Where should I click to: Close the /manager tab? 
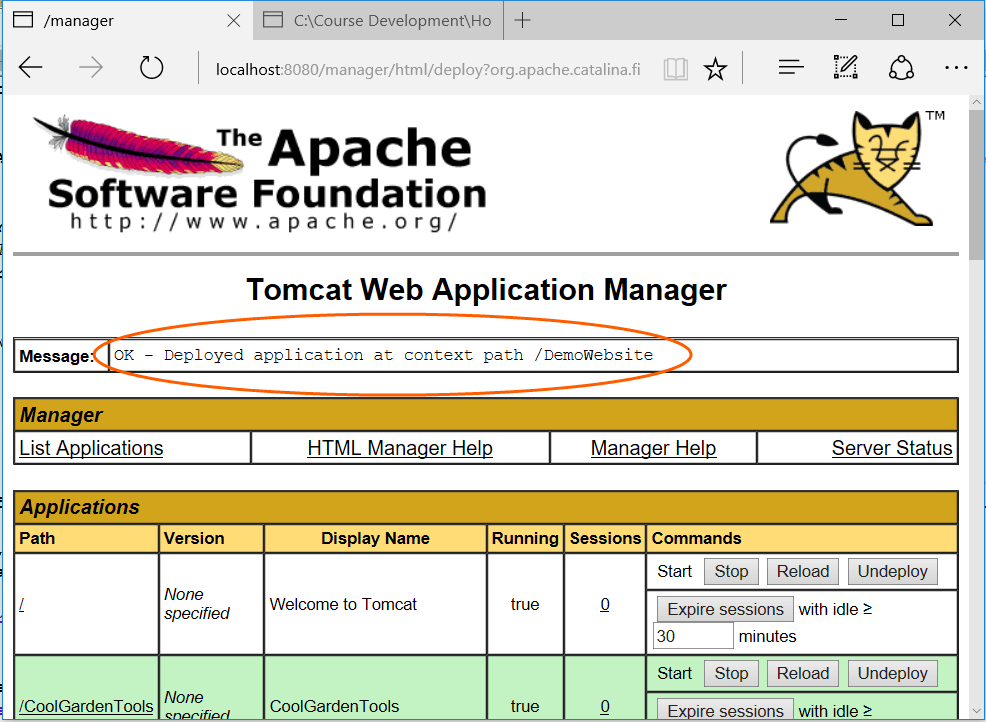tap(233, 21)
